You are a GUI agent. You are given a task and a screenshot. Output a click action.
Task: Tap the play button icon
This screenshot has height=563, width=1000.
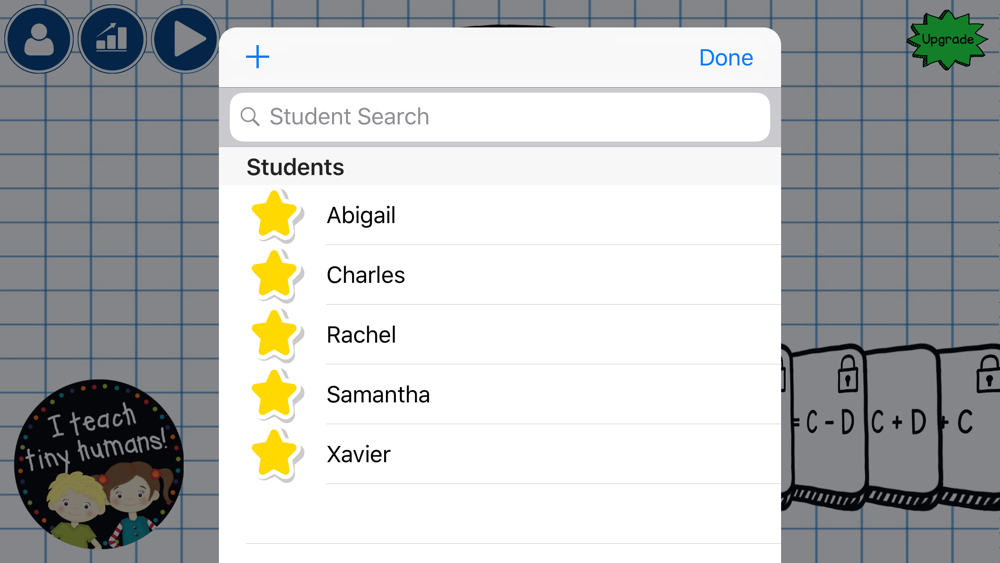click(186, 39)
